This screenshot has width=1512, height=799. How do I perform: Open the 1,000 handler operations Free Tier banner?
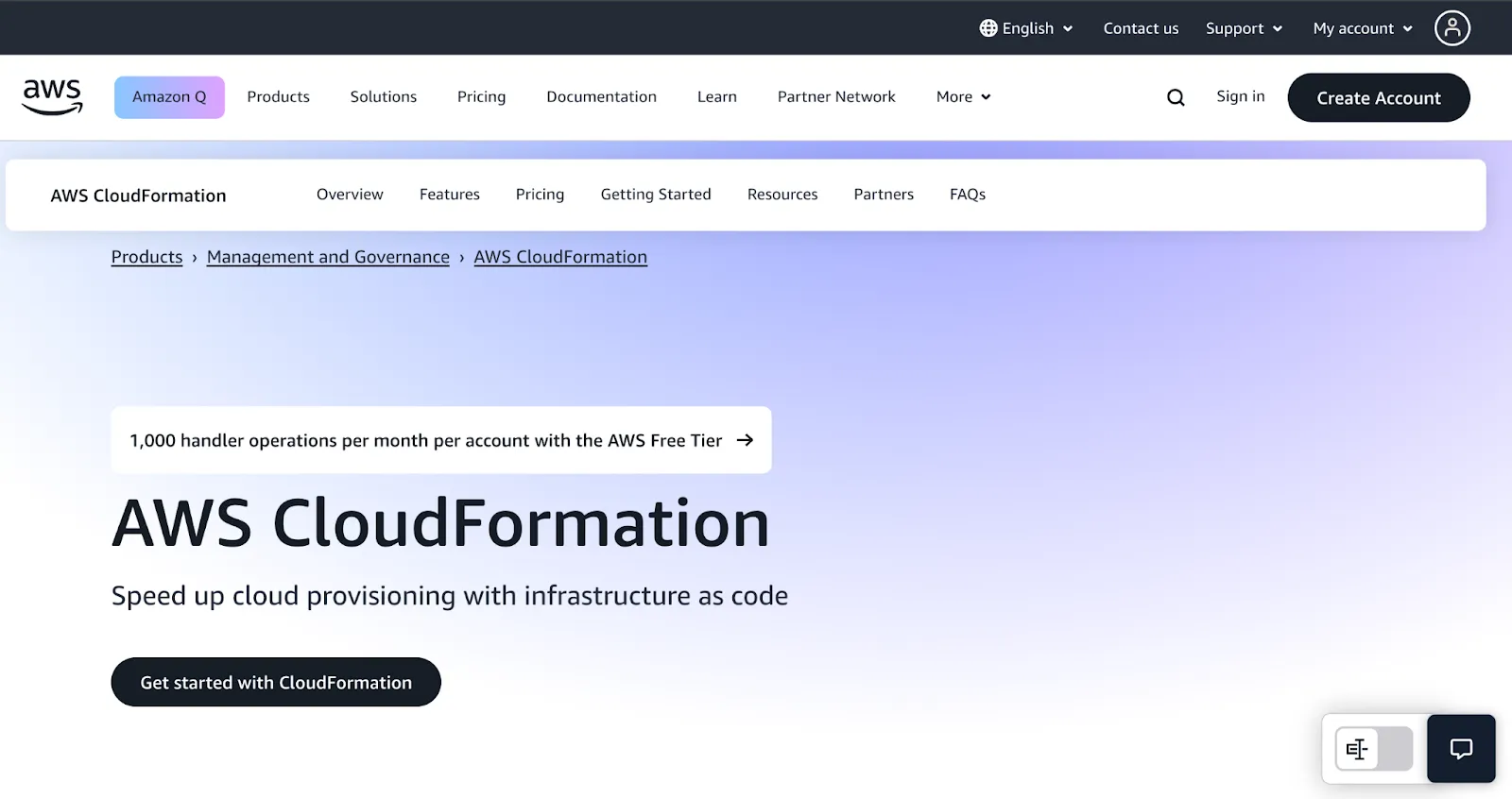pyautogui.click(x=441, y=440)
